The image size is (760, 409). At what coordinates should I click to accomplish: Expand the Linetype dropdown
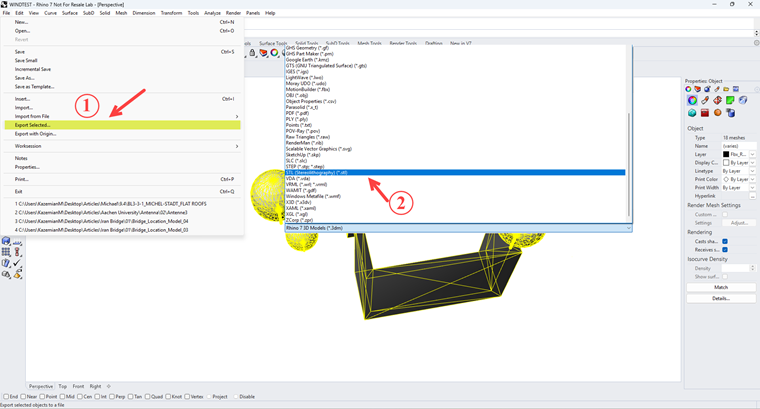tap(752, 171)
